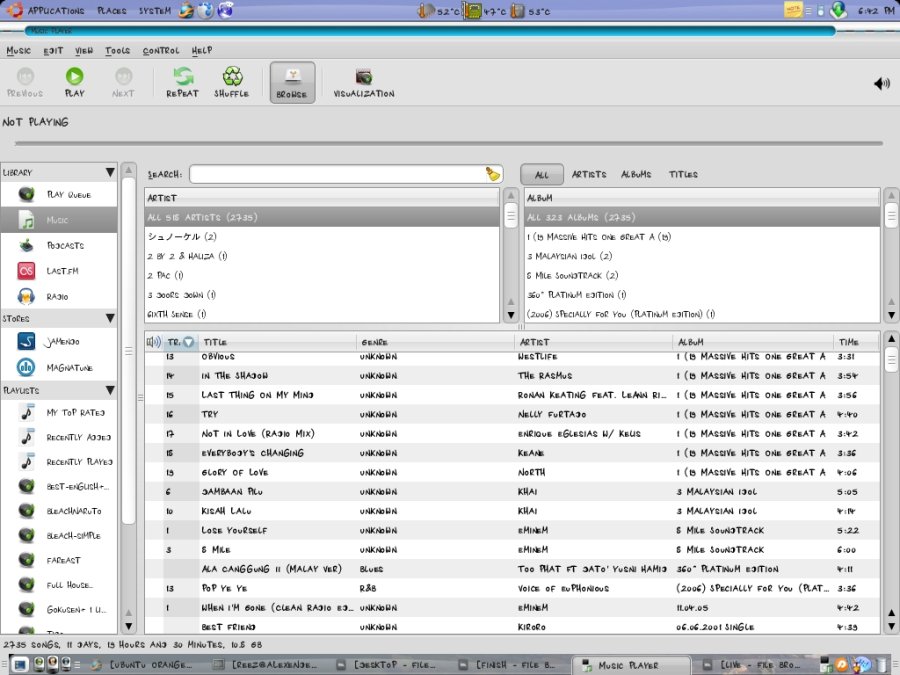Image resolution: width=900 pixels, height=675 pixels.
Task: Click the volume speaker icon
Action: coord(882,84)
